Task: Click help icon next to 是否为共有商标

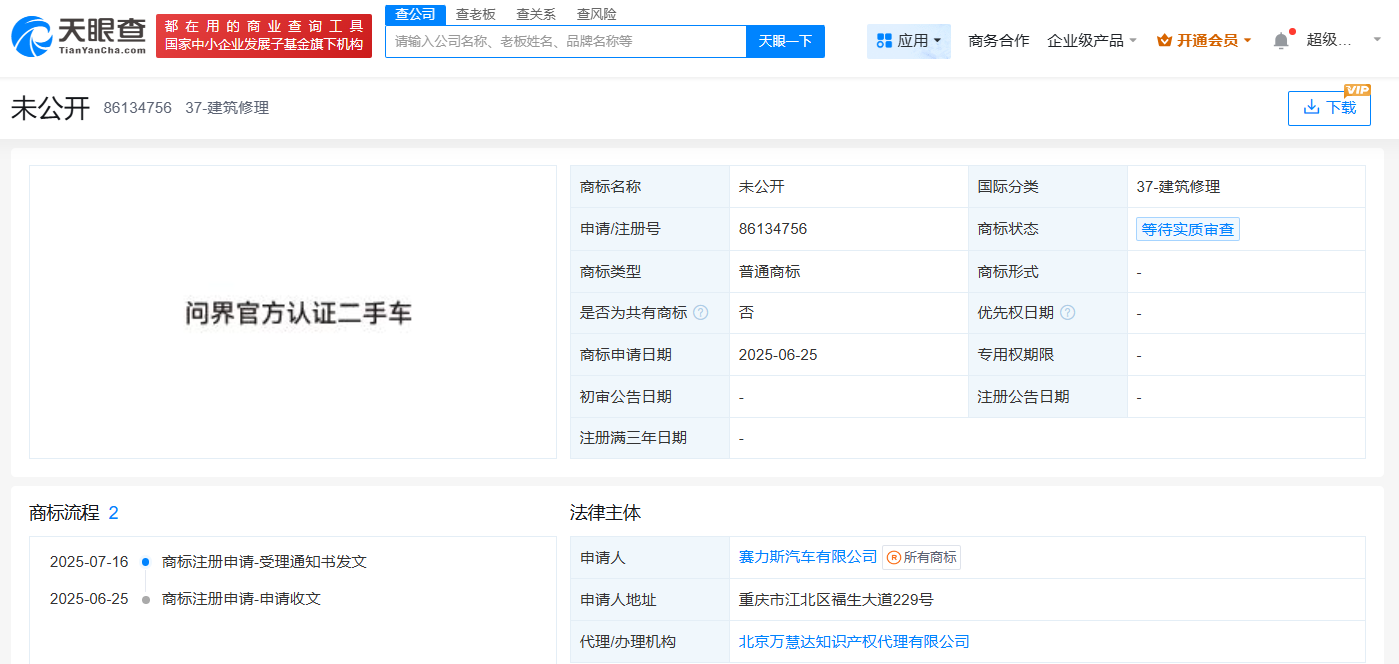Action: pos(701,313)
